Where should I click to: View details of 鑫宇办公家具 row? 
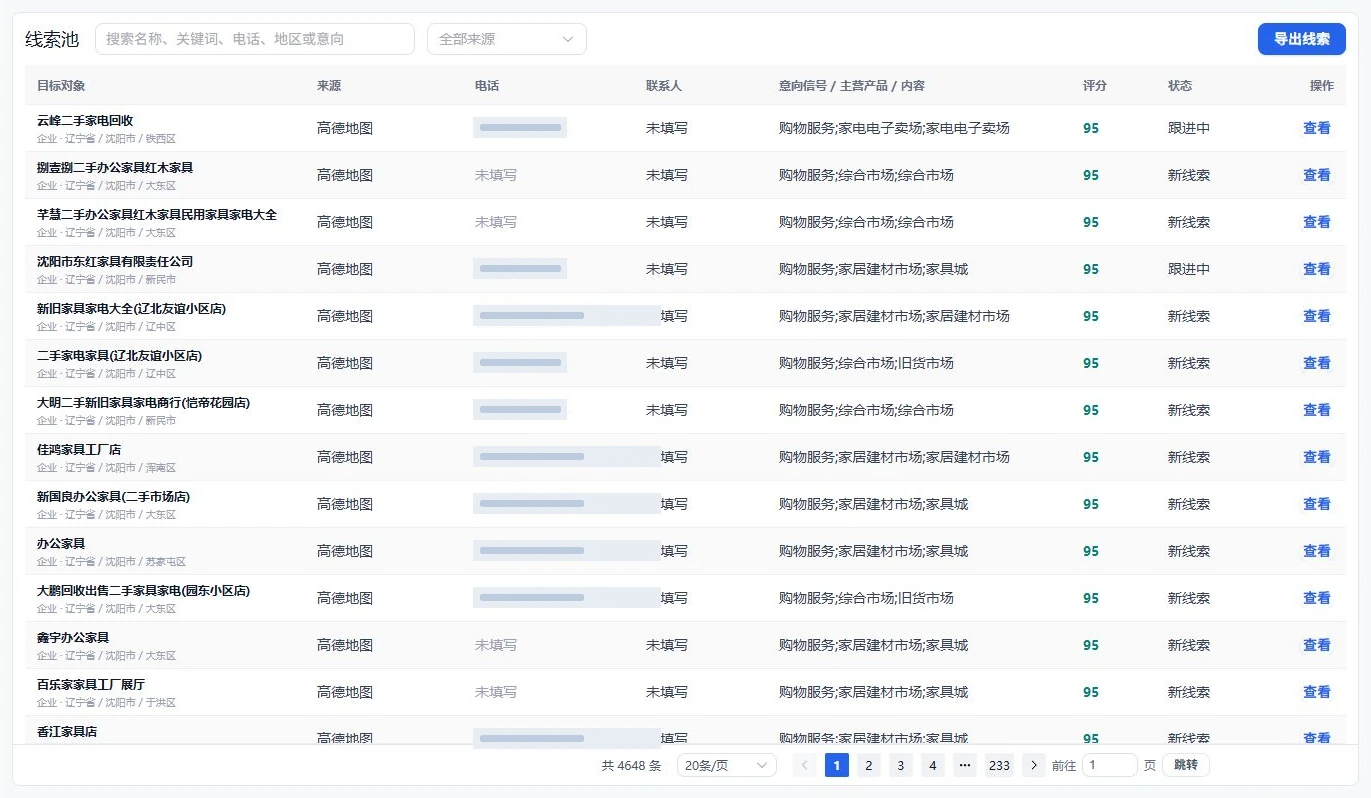click(1317, 645)
